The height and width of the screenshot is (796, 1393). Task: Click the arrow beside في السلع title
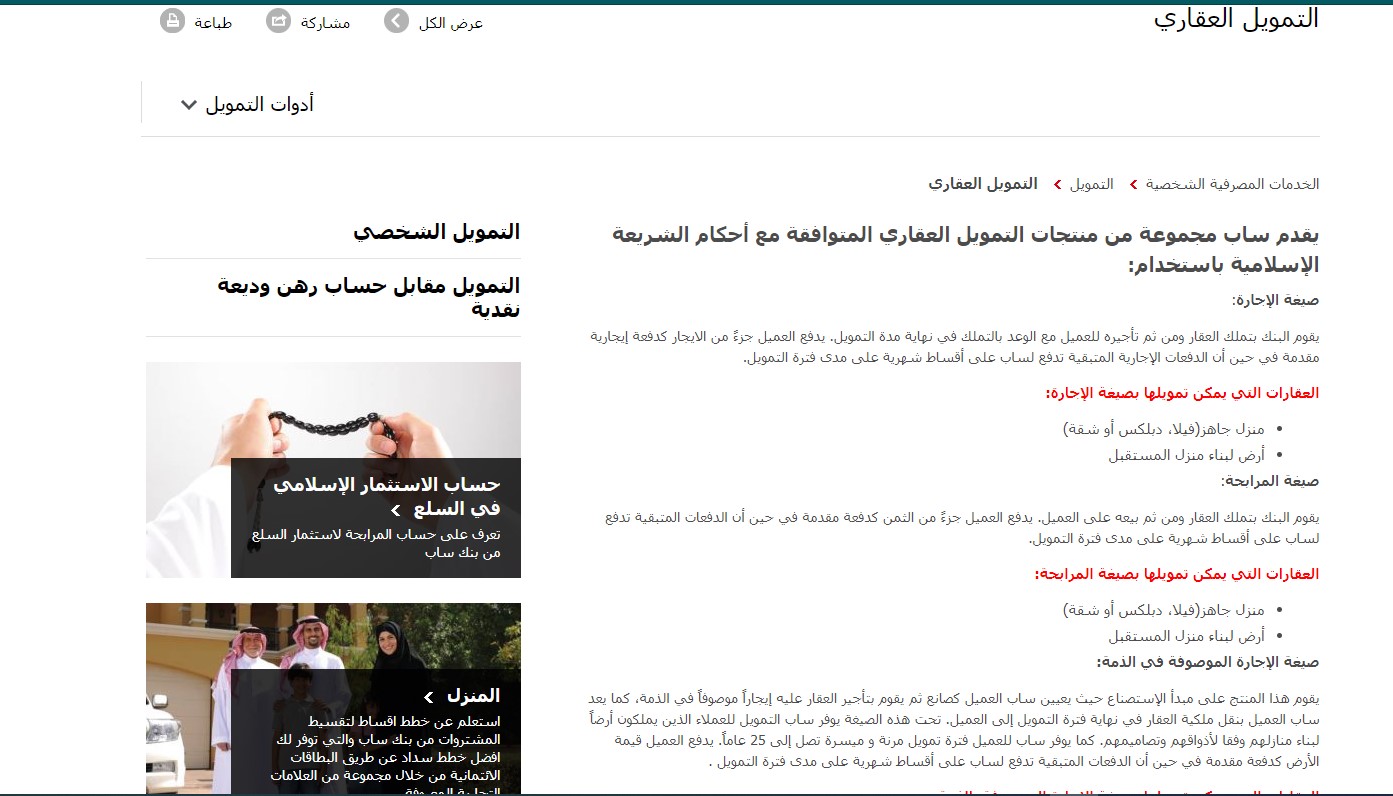pyautogui.click(x=396, y=510)
